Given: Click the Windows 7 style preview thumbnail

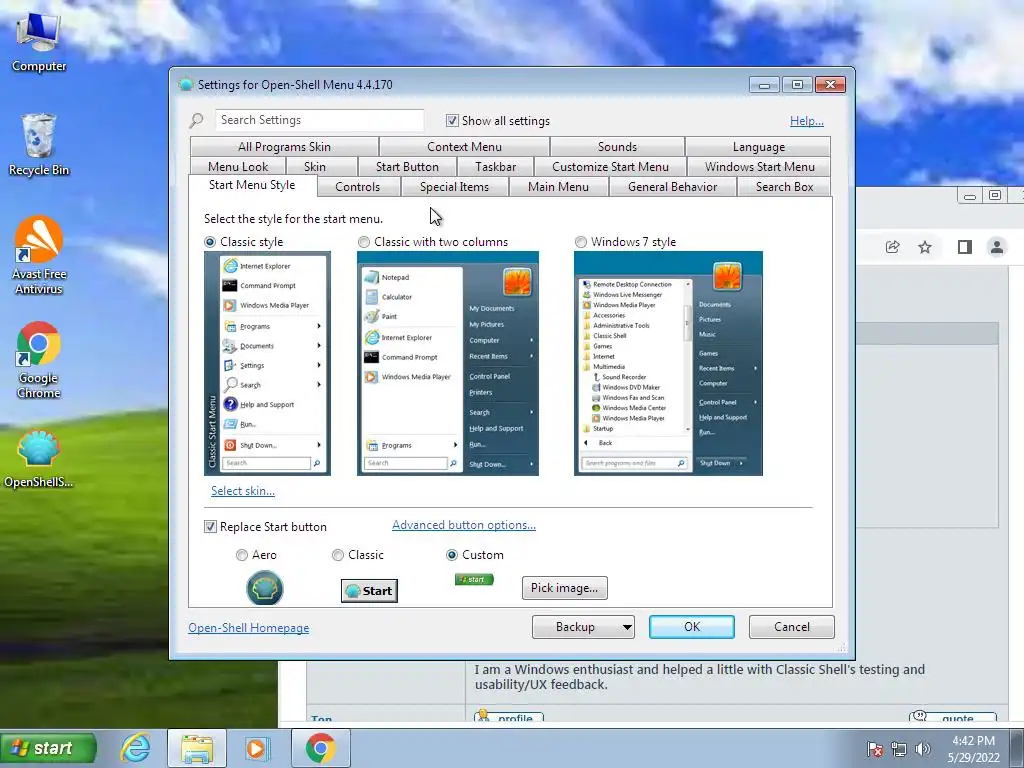Looking at the screenshot, I should (x=668, y=363).
